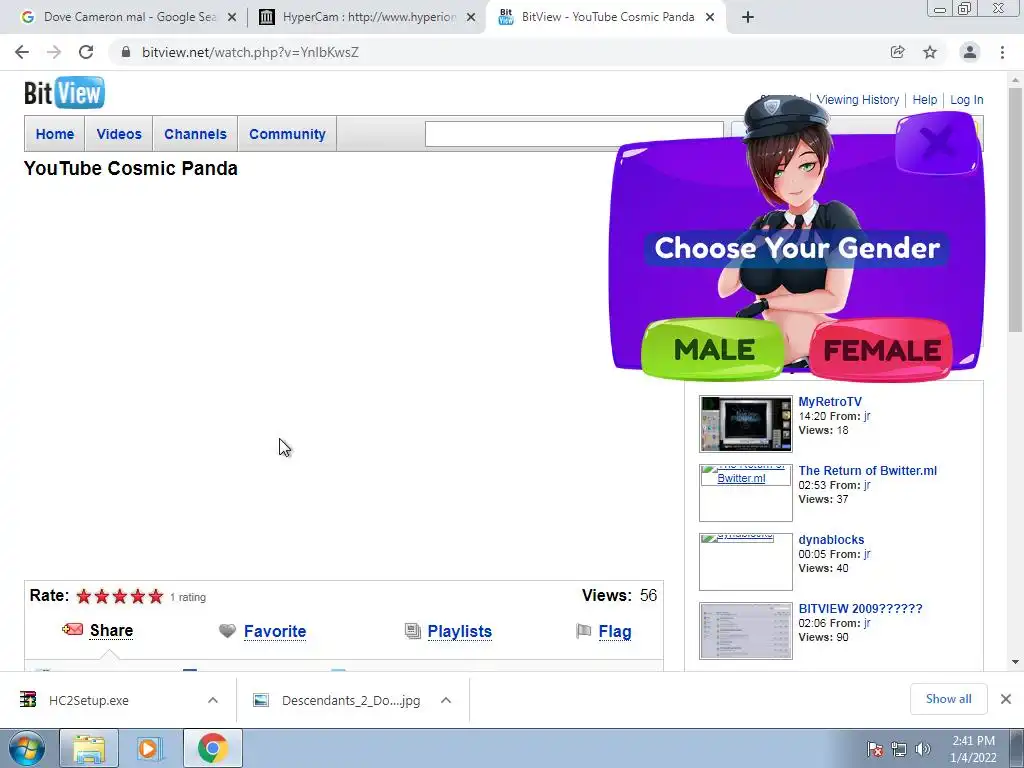The image size is (1024, 768).
Task: Click the BITVIEW 2009 video thumbnail
Action: [x=746, y=631]
